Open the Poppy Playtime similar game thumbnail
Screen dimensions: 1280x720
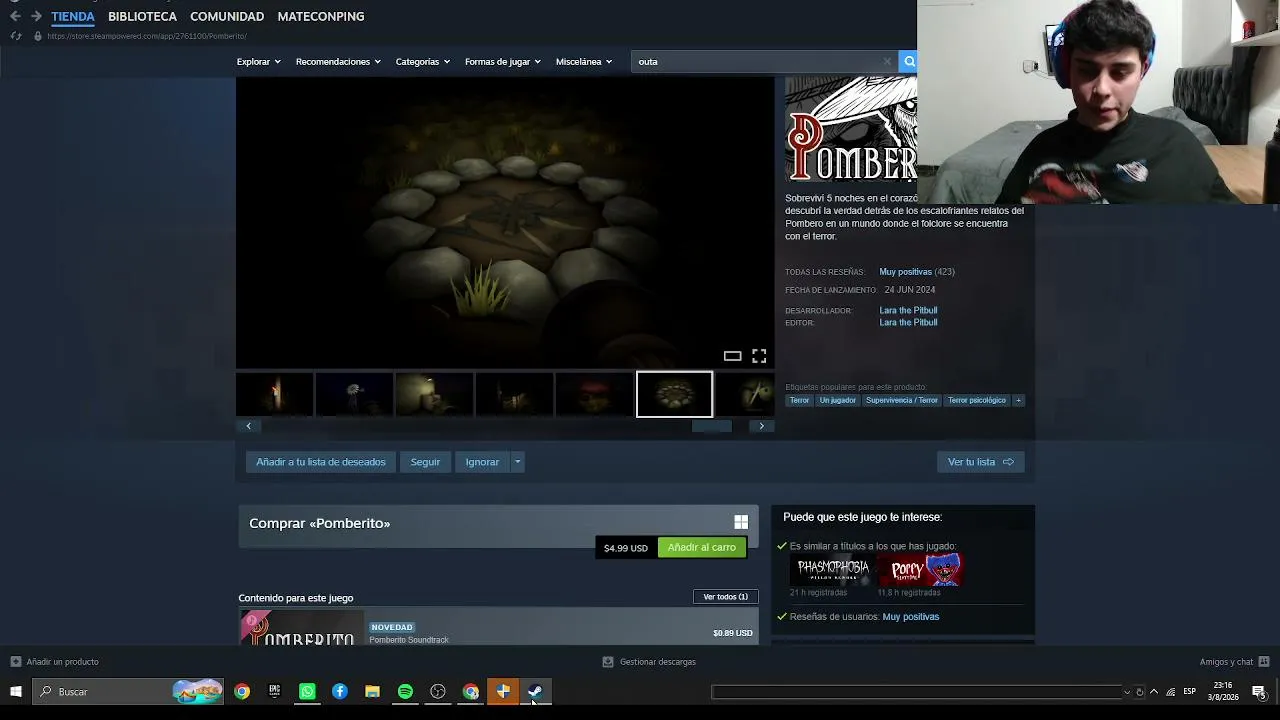click(920, 570)
